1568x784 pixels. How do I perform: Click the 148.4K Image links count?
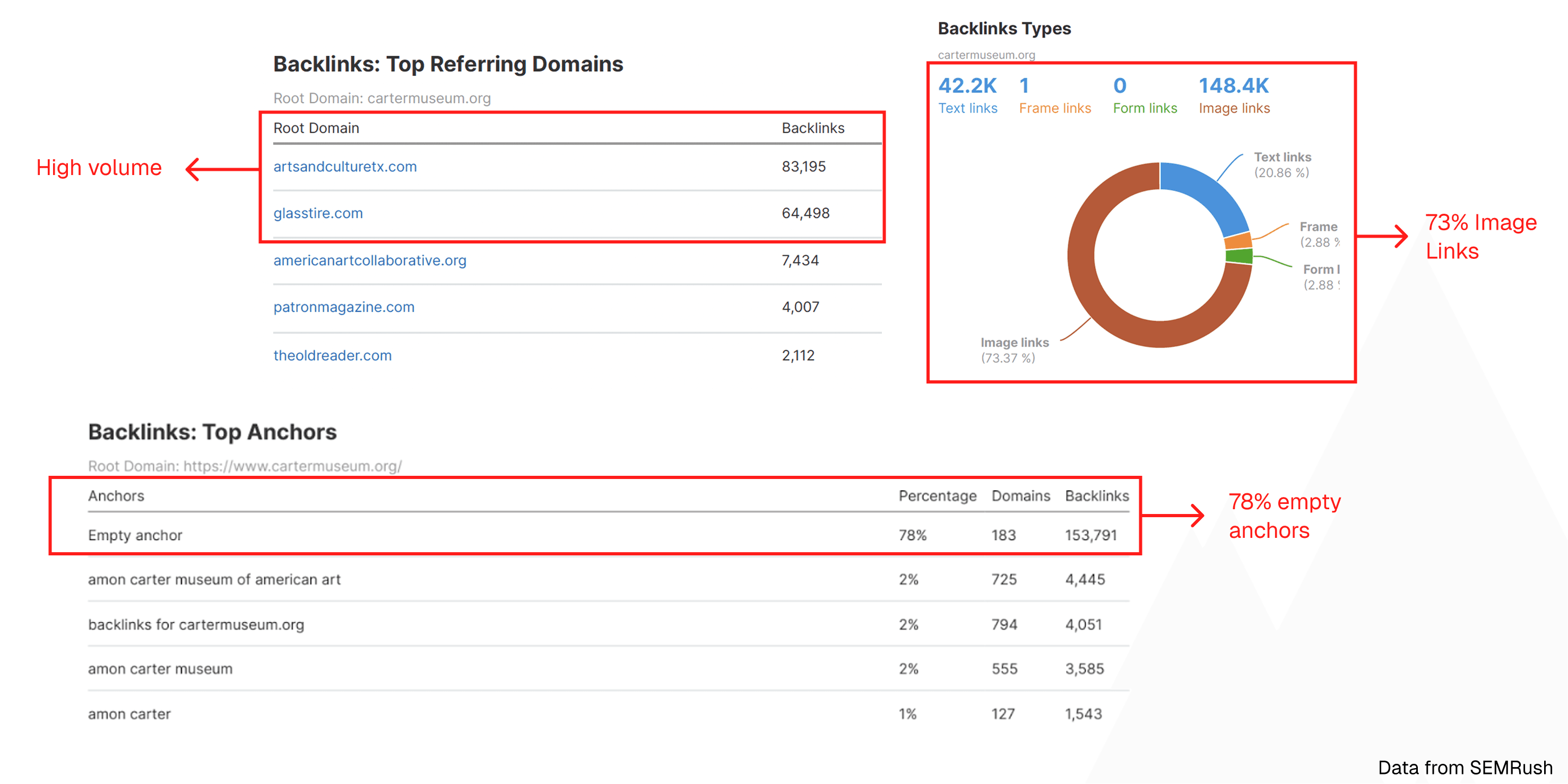coord(1233,86)
